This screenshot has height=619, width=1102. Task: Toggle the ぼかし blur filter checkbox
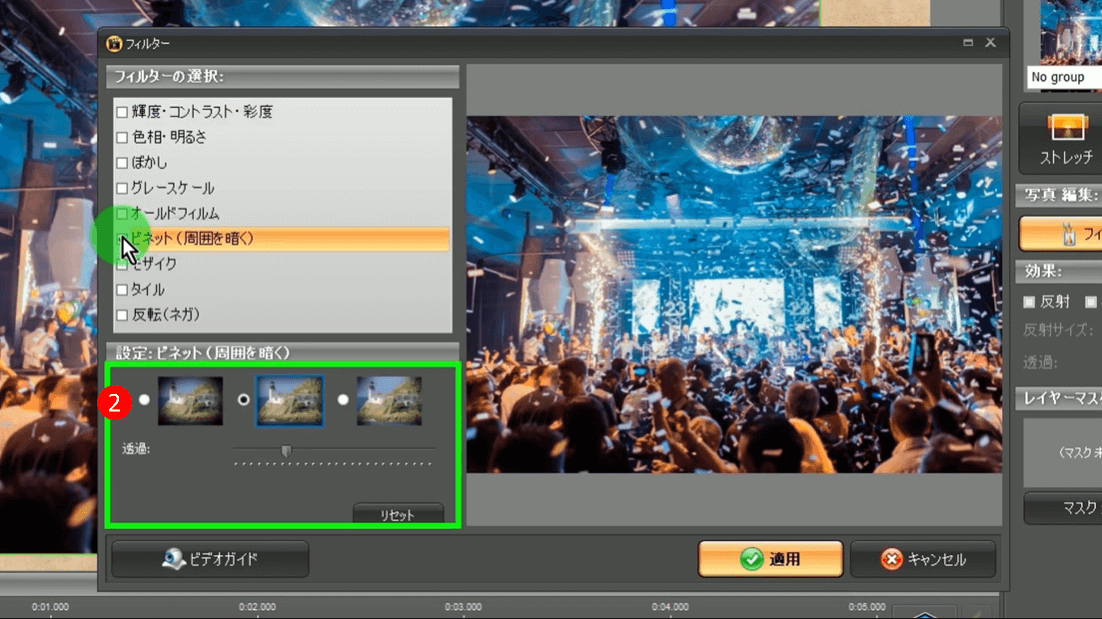click(122, 163)
